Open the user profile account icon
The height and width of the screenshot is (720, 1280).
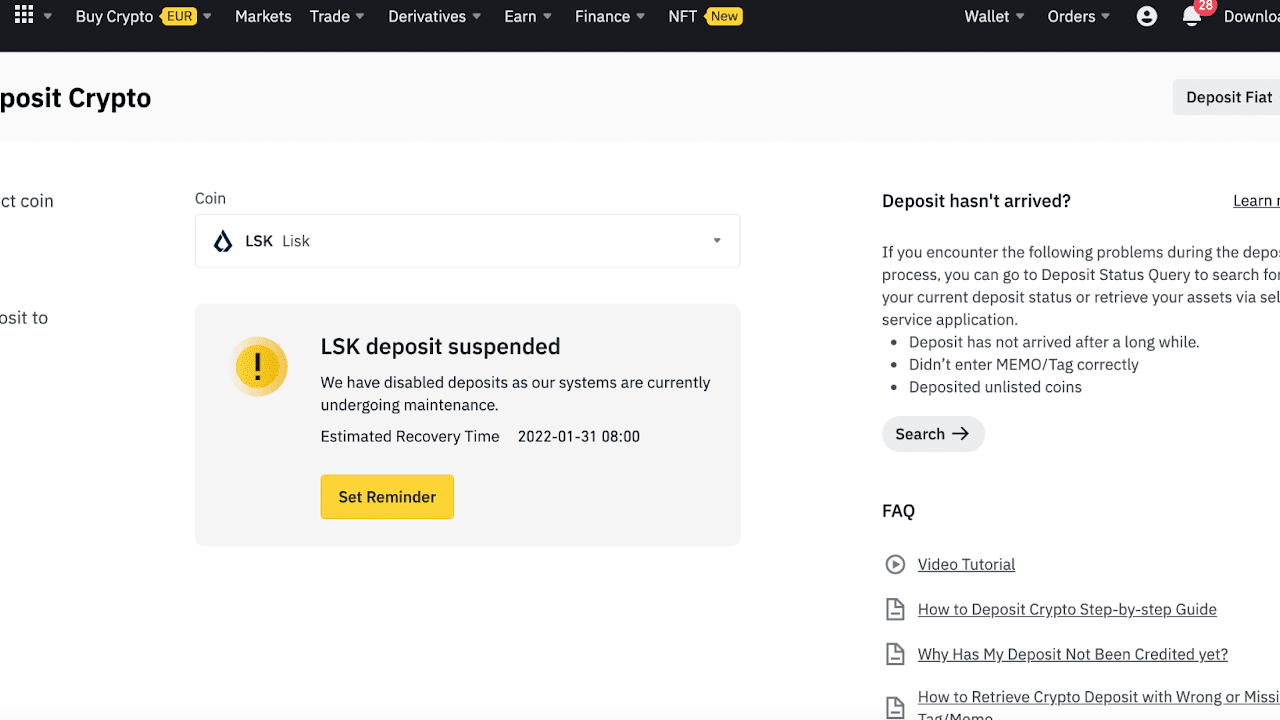click(1147, 16)
